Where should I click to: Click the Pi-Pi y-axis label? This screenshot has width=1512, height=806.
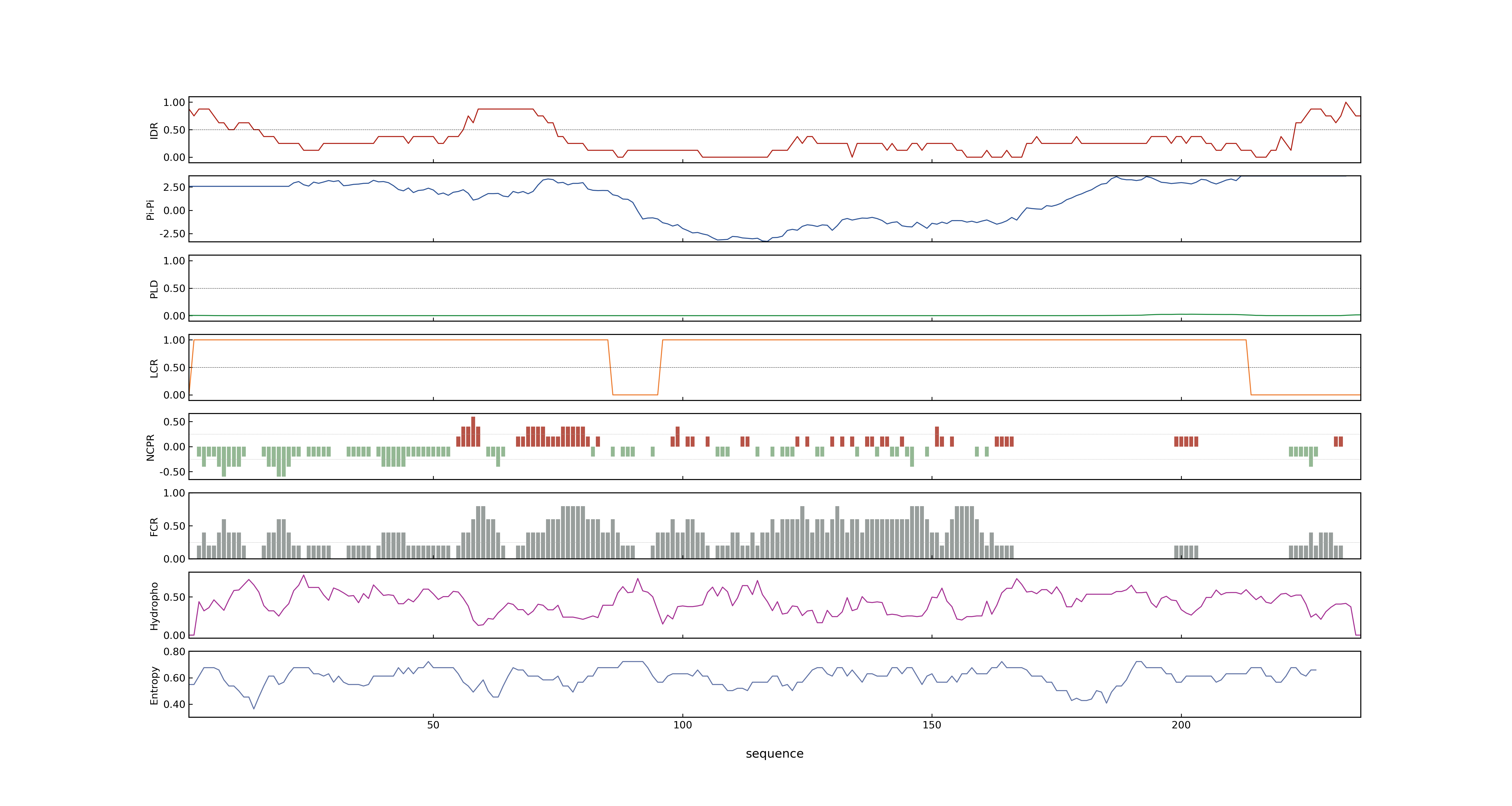coord(150,210)
